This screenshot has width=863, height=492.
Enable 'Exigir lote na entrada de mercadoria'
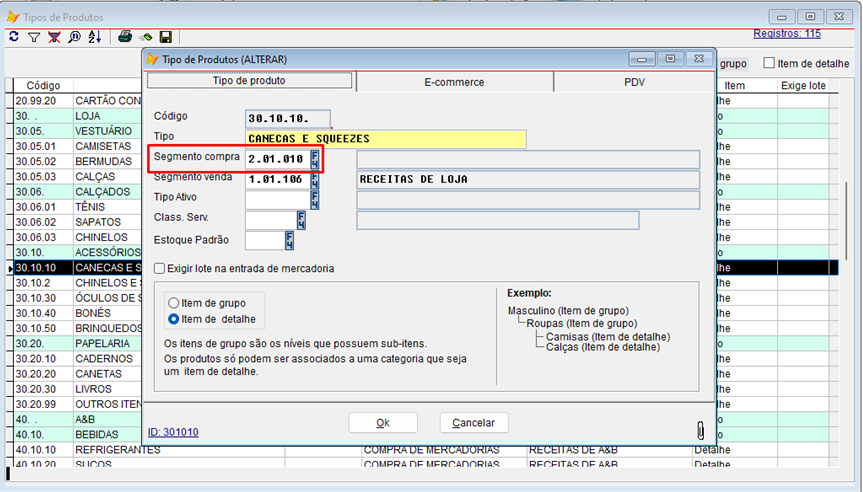click(x=160, y=269)
